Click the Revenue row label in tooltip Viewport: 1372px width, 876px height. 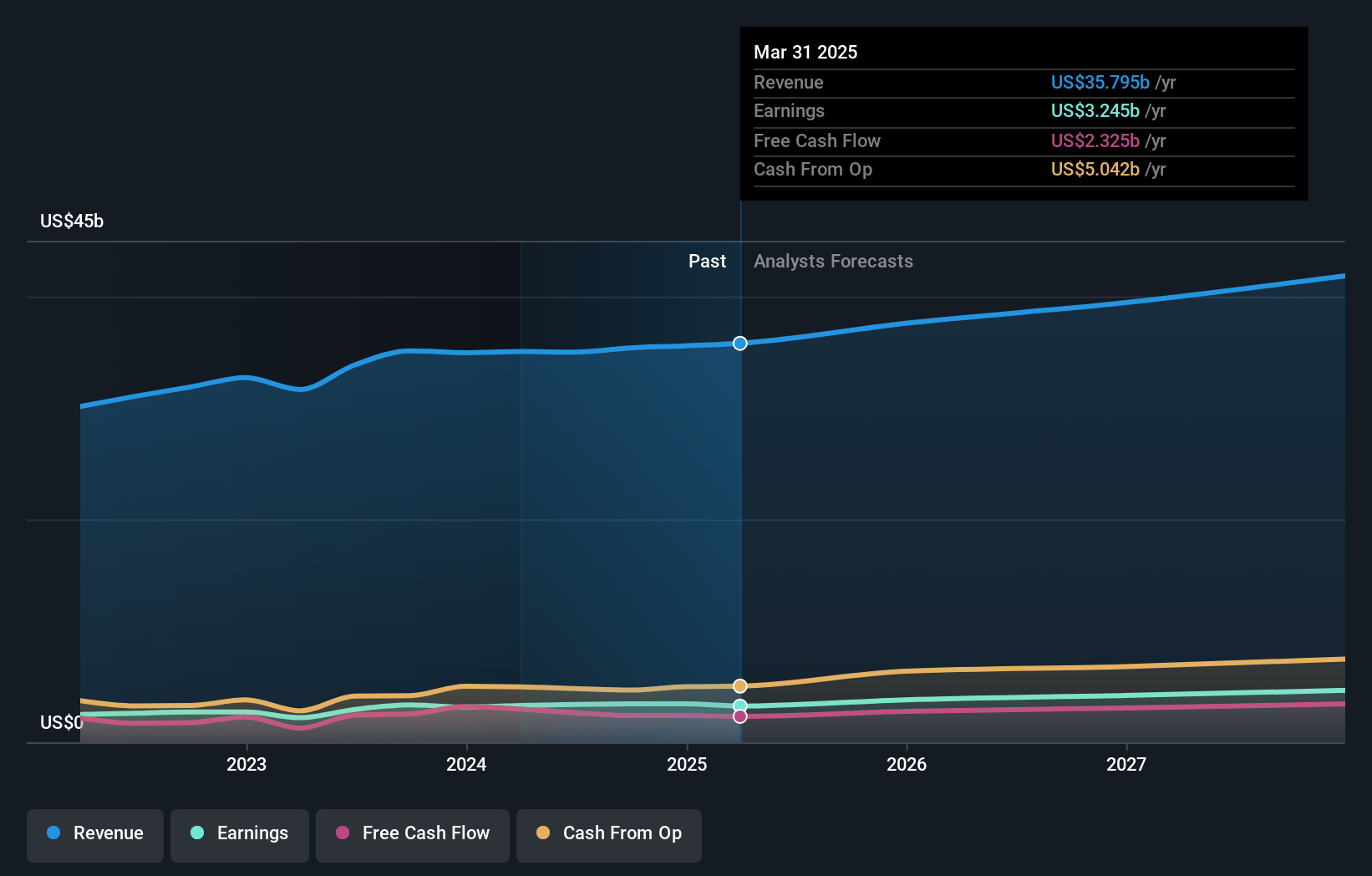point(789,83)
